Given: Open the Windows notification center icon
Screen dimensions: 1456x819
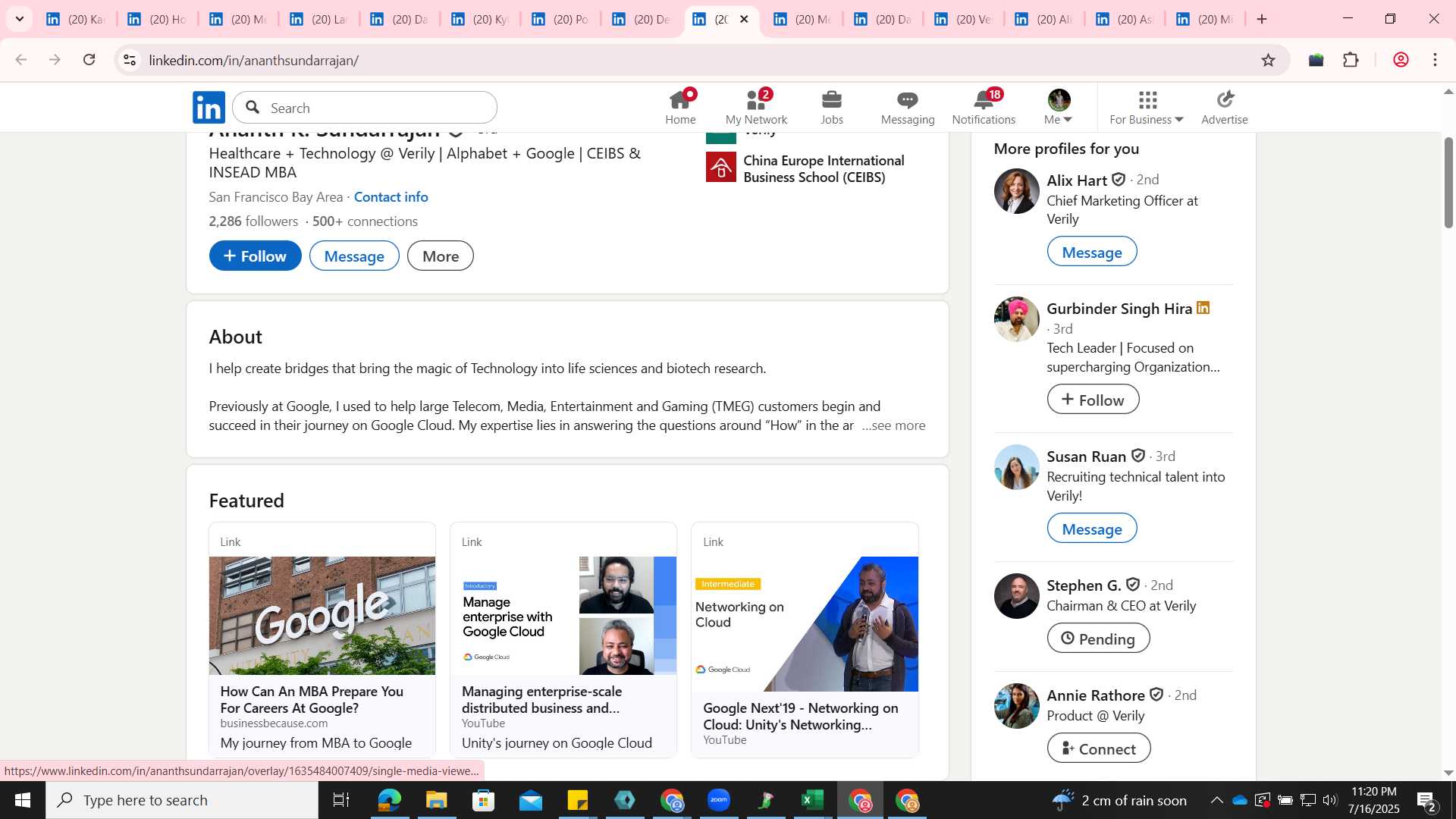Looking at the screenshot, I should [1426, 800].
